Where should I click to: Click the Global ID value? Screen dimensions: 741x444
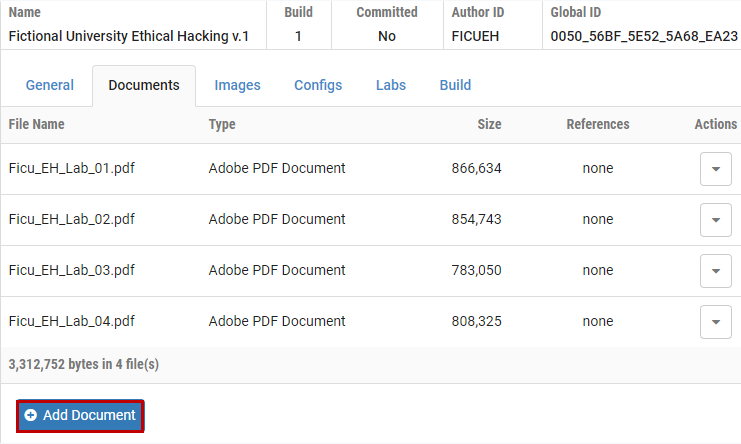(x=644, y=36)
